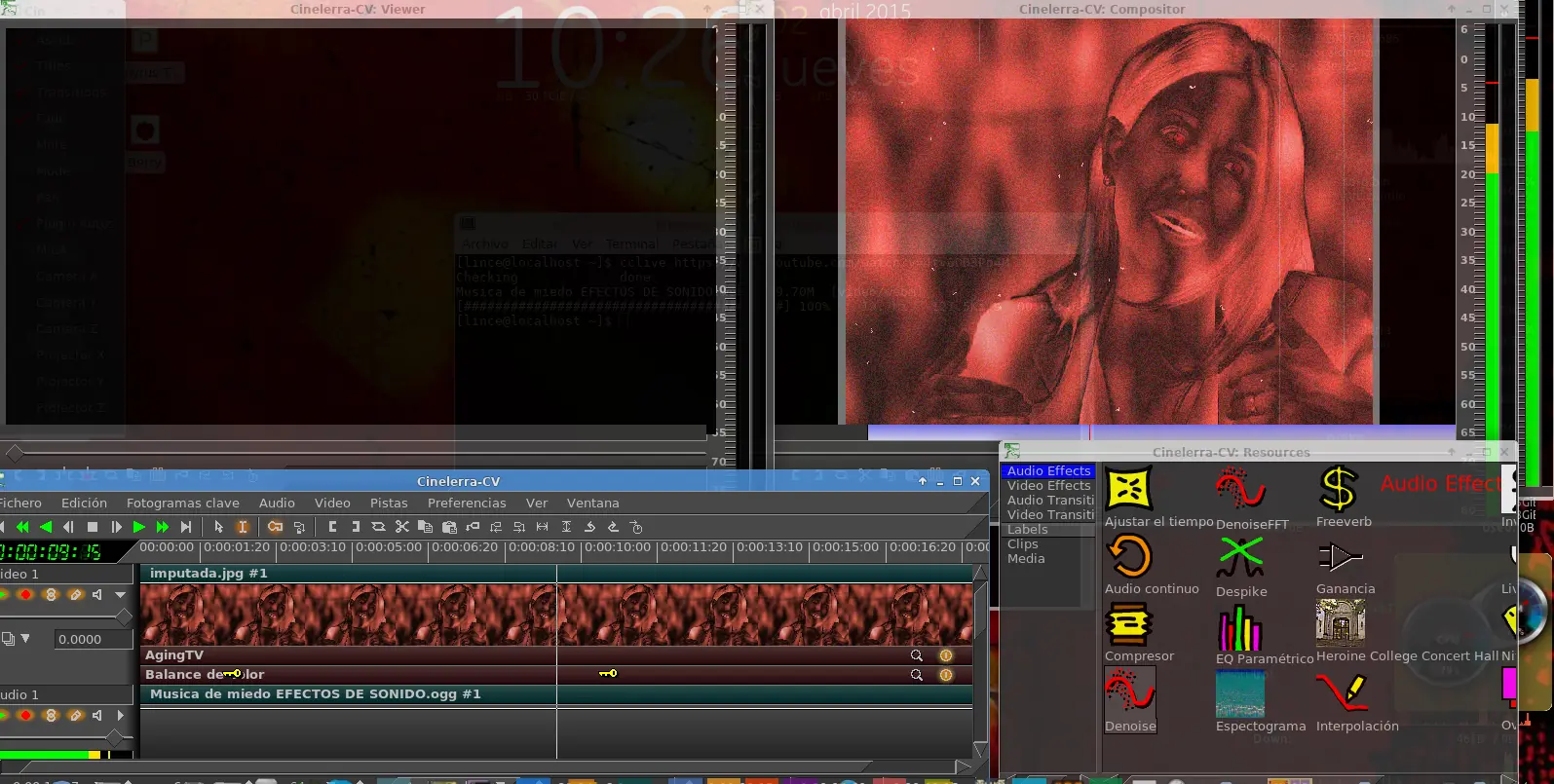1554x784 pixels.
Task: Start fast reverse playback
Action: tap(21, 527)
